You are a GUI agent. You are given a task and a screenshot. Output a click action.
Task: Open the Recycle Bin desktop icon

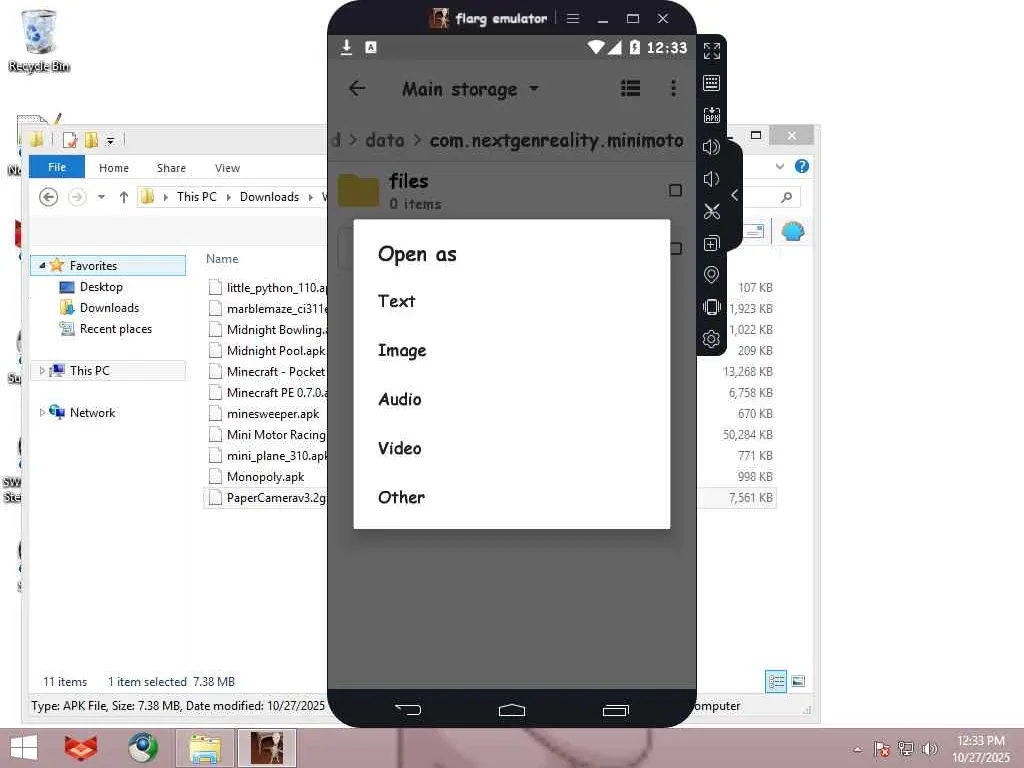pyautogui.click(x=39, y=40)
